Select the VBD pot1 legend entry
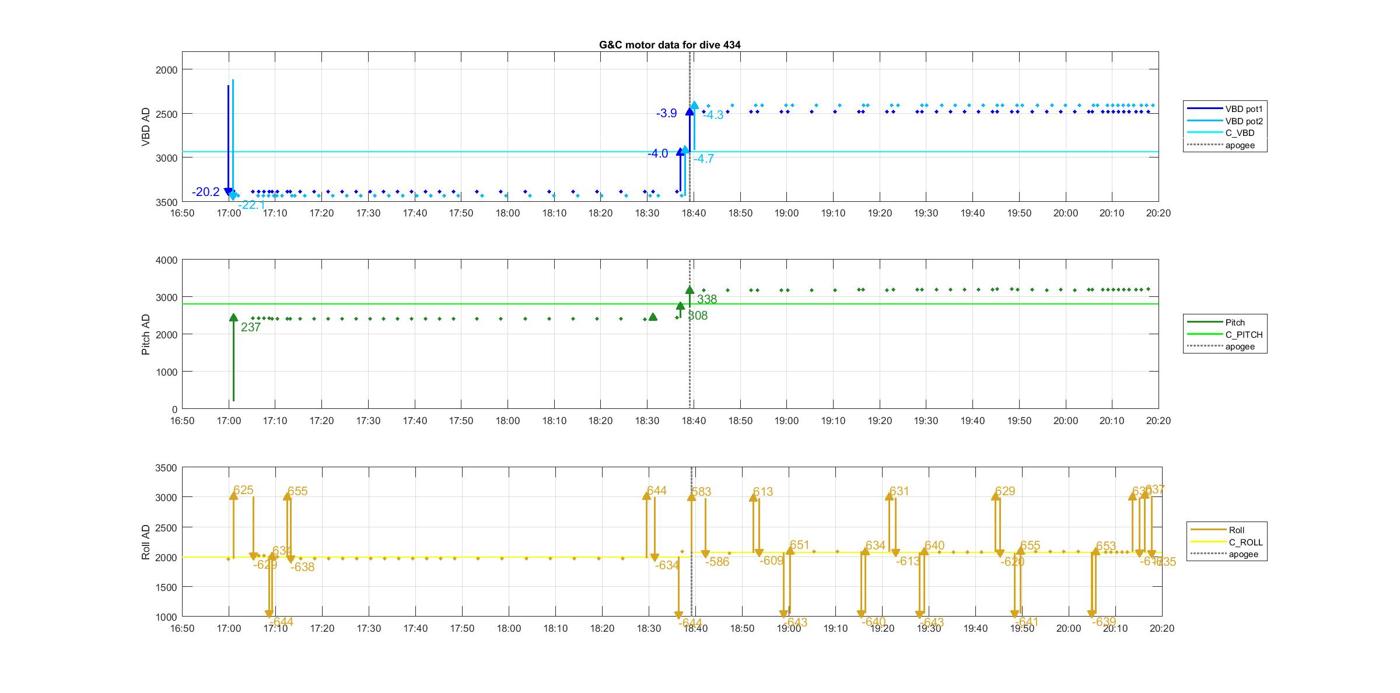 coord(1227,108)
